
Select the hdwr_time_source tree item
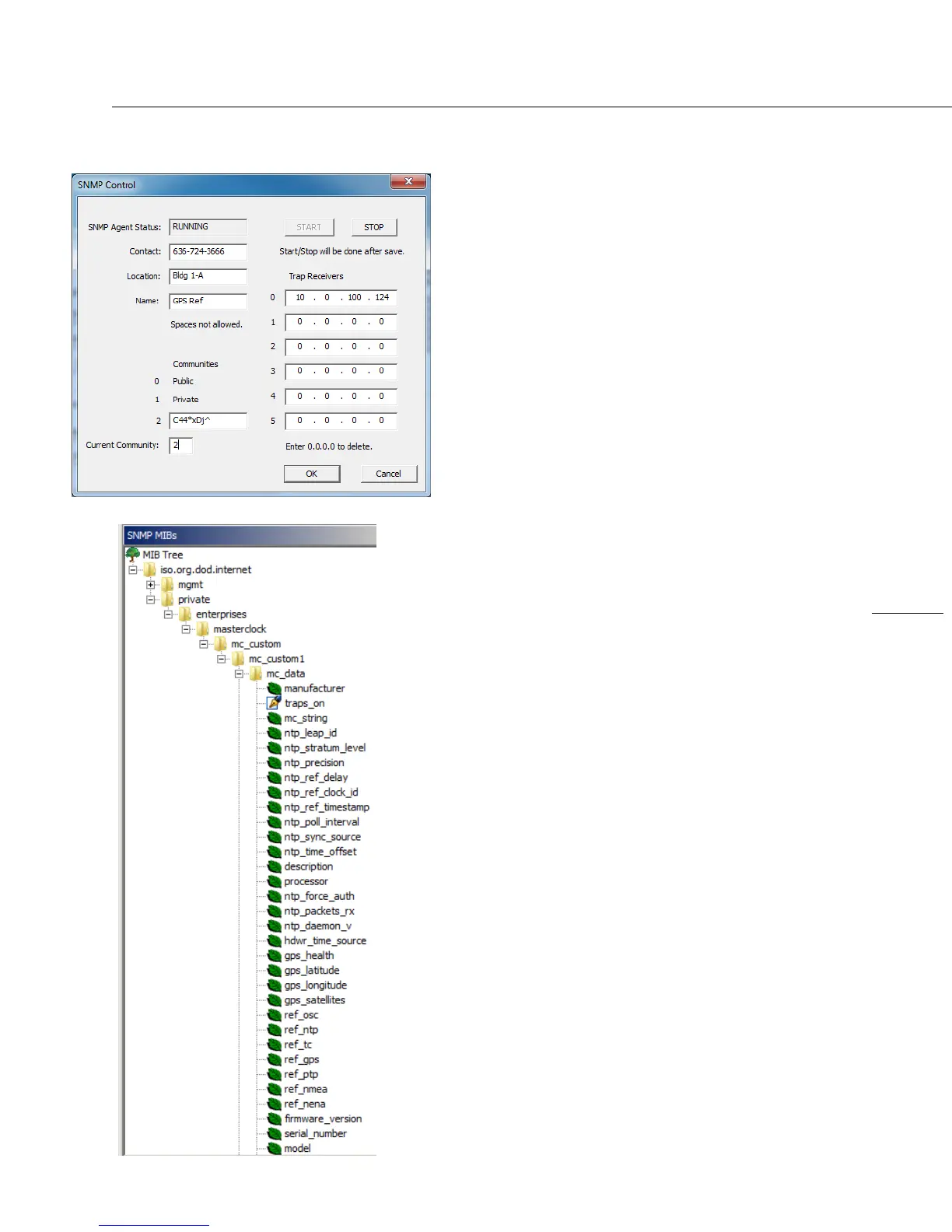(x=325, y=940)
